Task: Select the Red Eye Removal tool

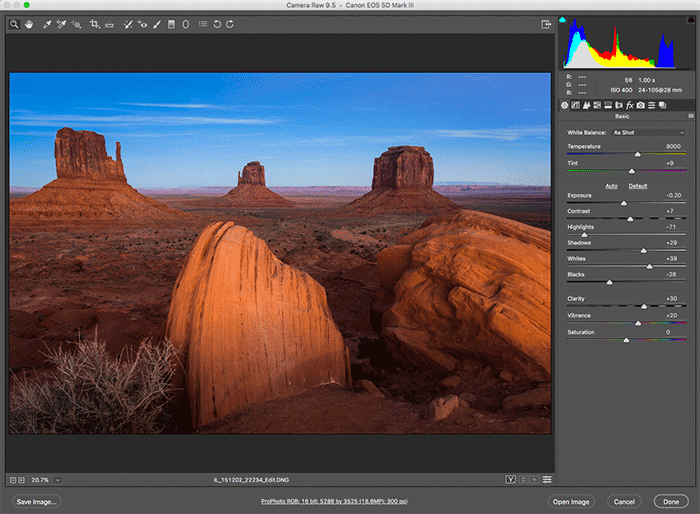Action: coord(142,24)
